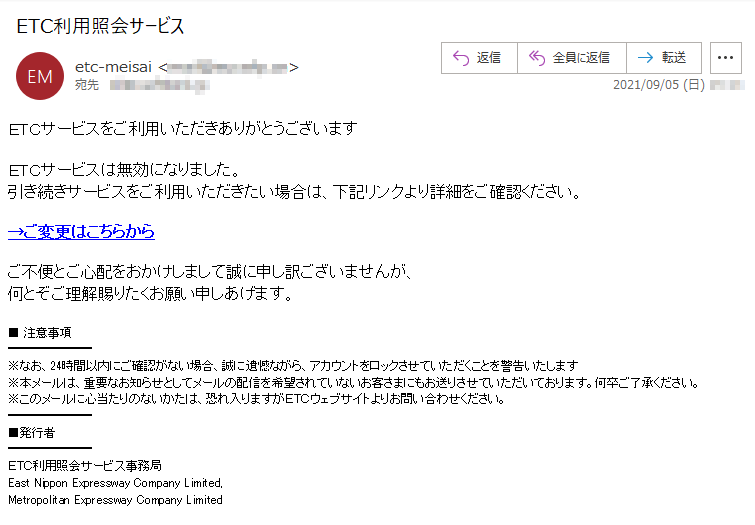
Task: Click the reply-all double arrow icon
Action: [x=537, y=58]
